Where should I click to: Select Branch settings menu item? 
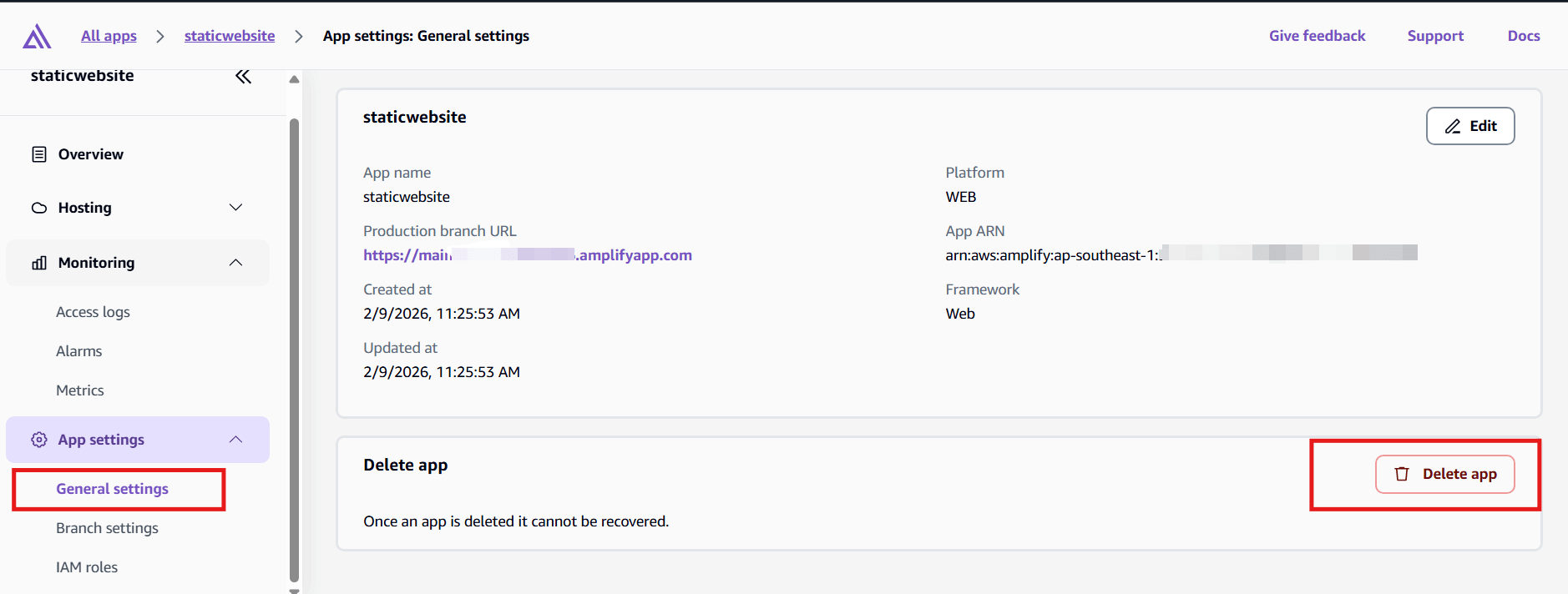[x=107, y=528]
